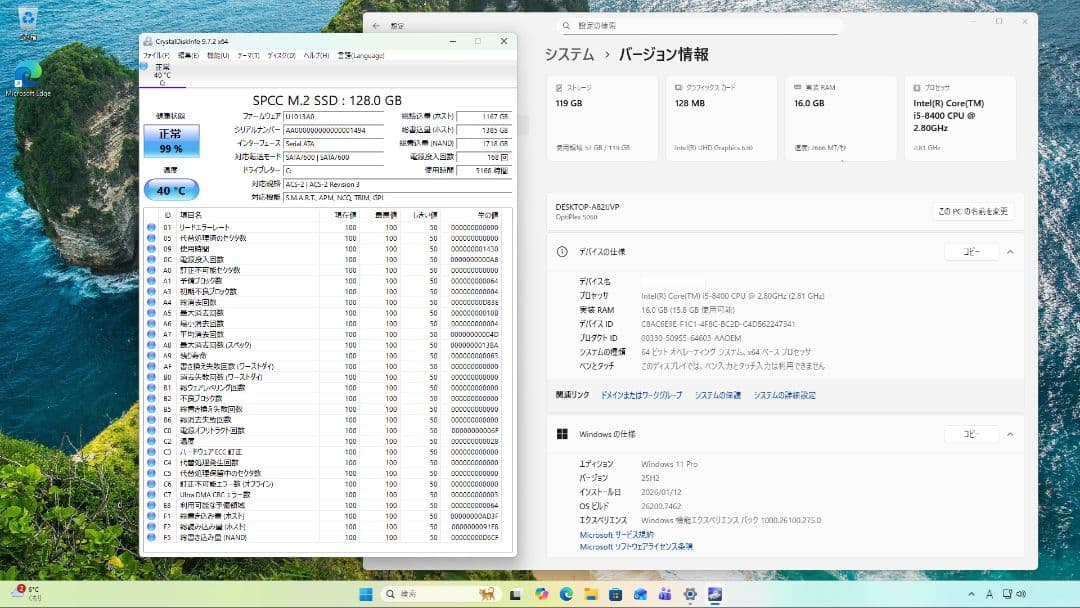
Task: Click the firmware value U1013A0 field
Action: click(333, 117)
